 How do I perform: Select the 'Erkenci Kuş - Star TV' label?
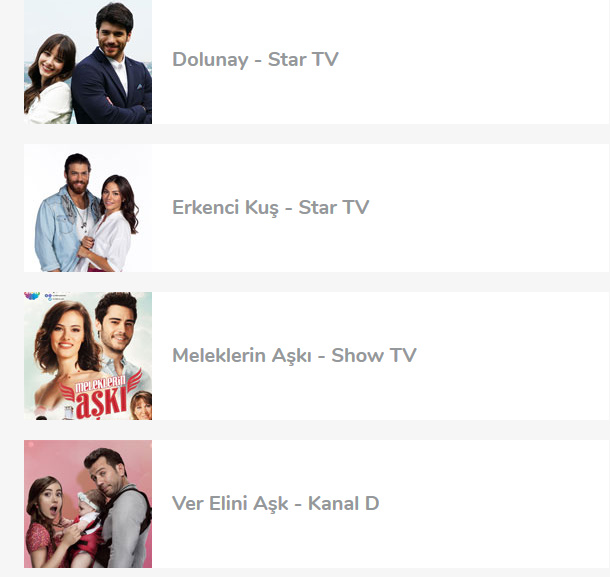point(270,207)
